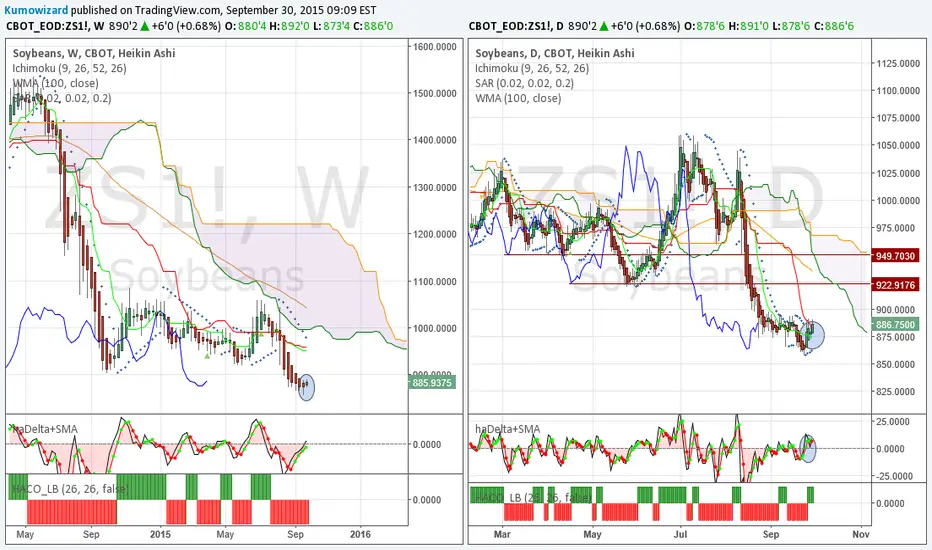Click the red 922.9176 price level tag

895,285
